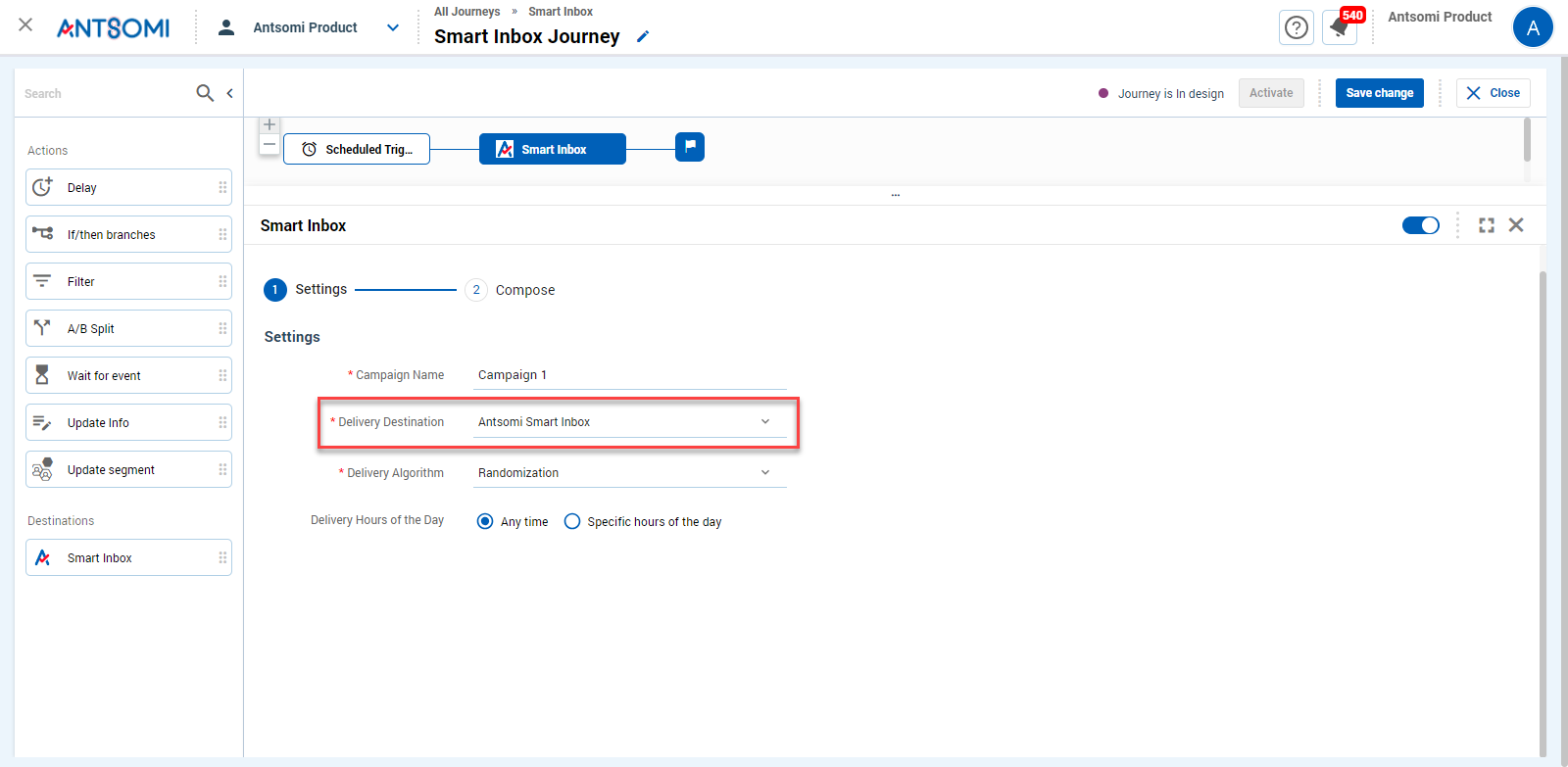Click the Activate button

[1271, 93]
